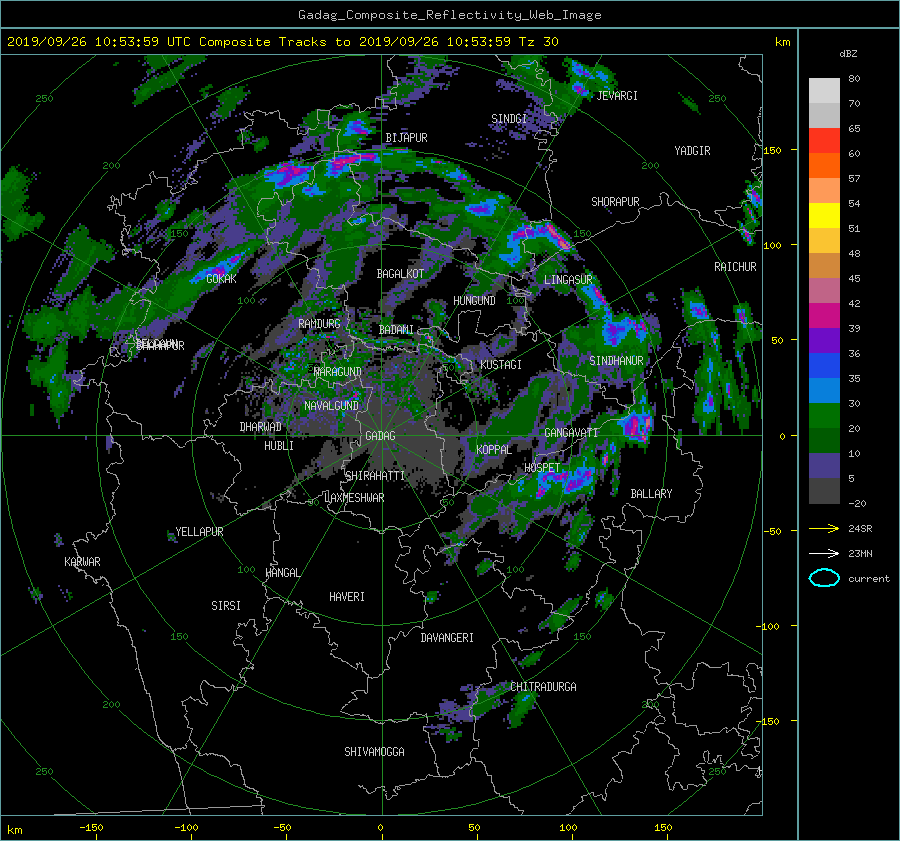Click the 'current' legend label

click(869, 579)
